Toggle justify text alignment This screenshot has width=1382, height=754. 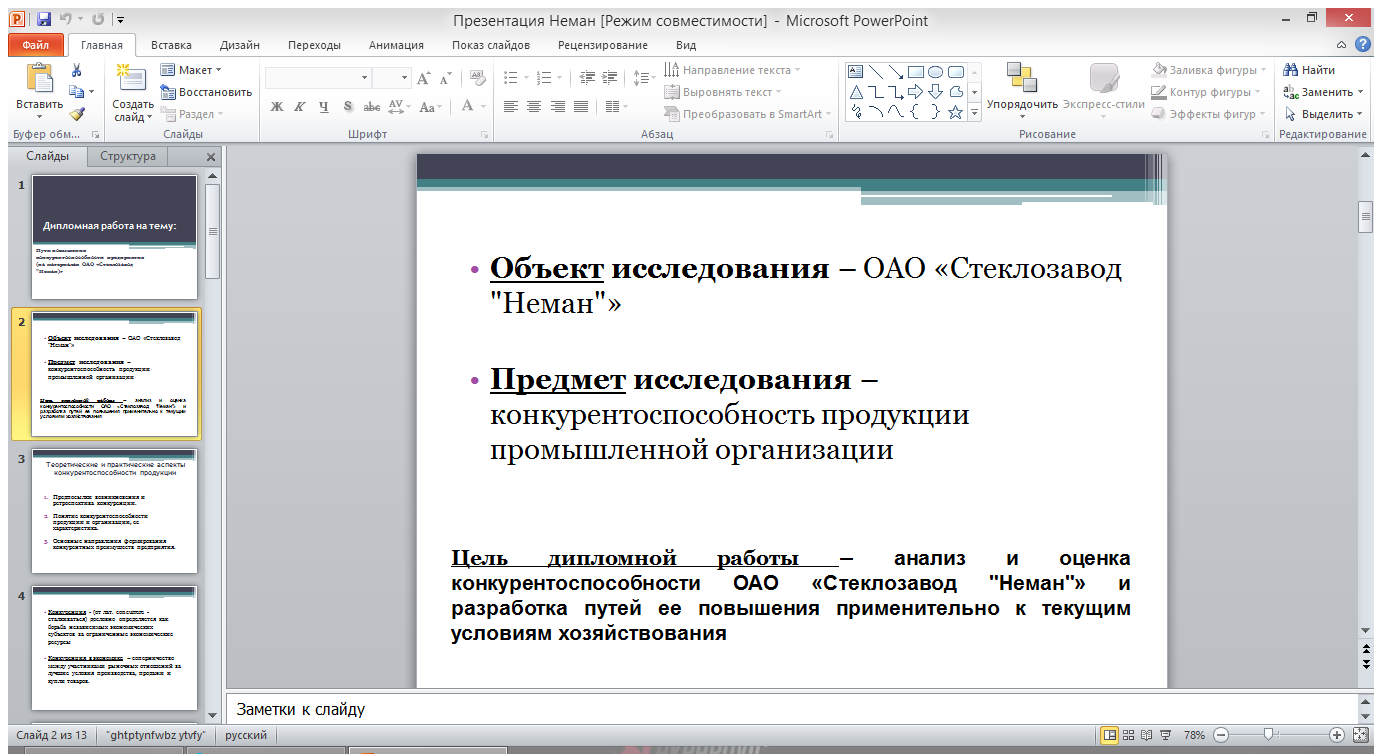point(581,107)
